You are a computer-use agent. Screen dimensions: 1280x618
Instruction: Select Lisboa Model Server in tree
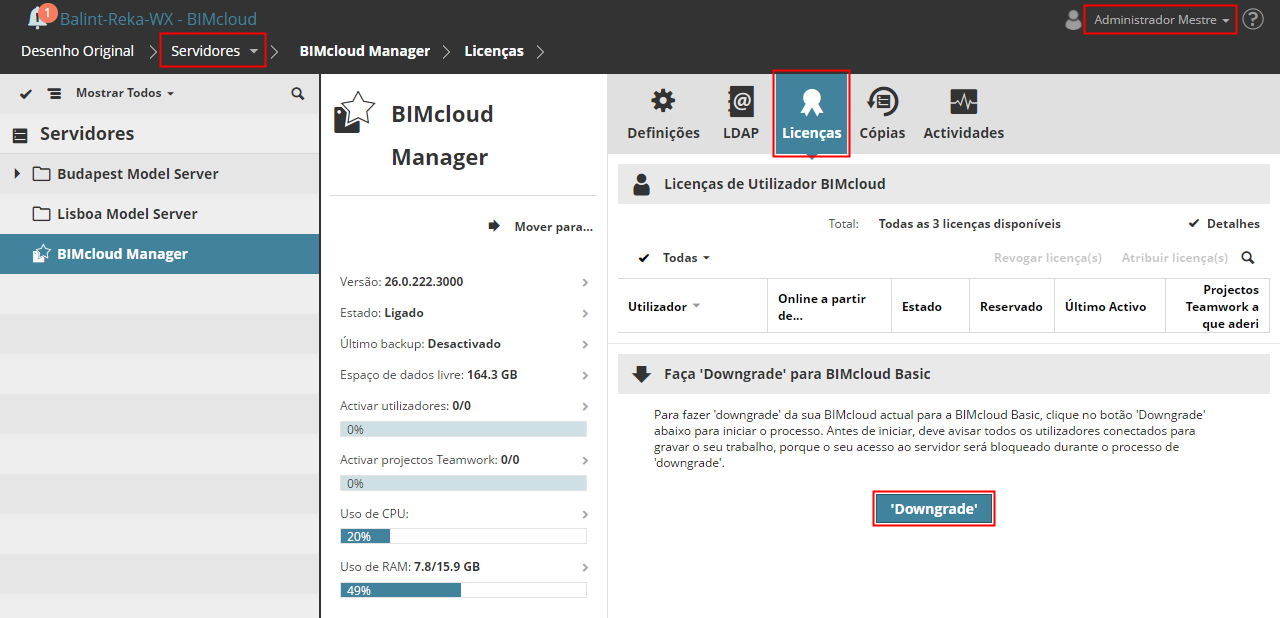pyautogui.click(x=160, y=214)
